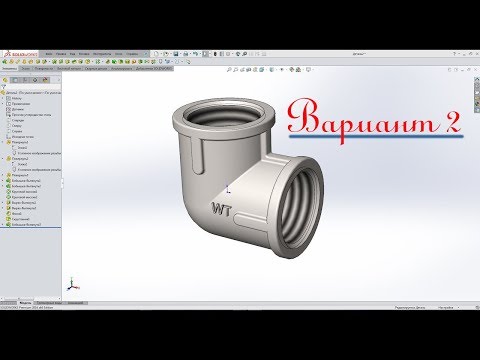
Task: Switch to the Листовой металл tab
Action: [69, 68]
